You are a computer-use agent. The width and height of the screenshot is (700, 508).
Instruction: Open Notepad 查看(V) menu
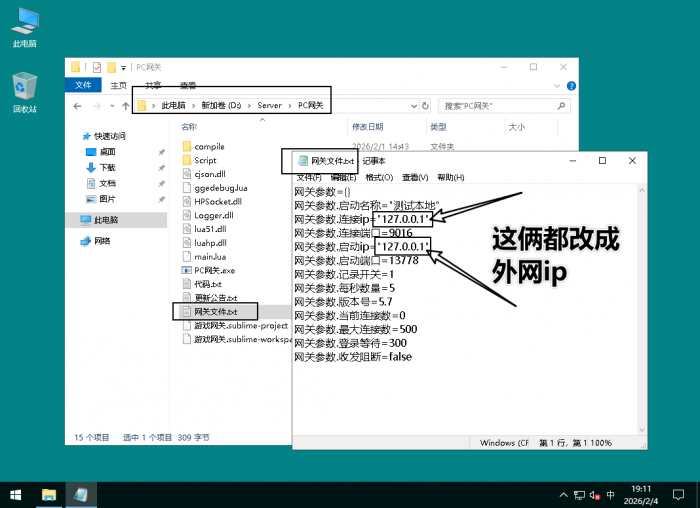[x=415, y=177]
